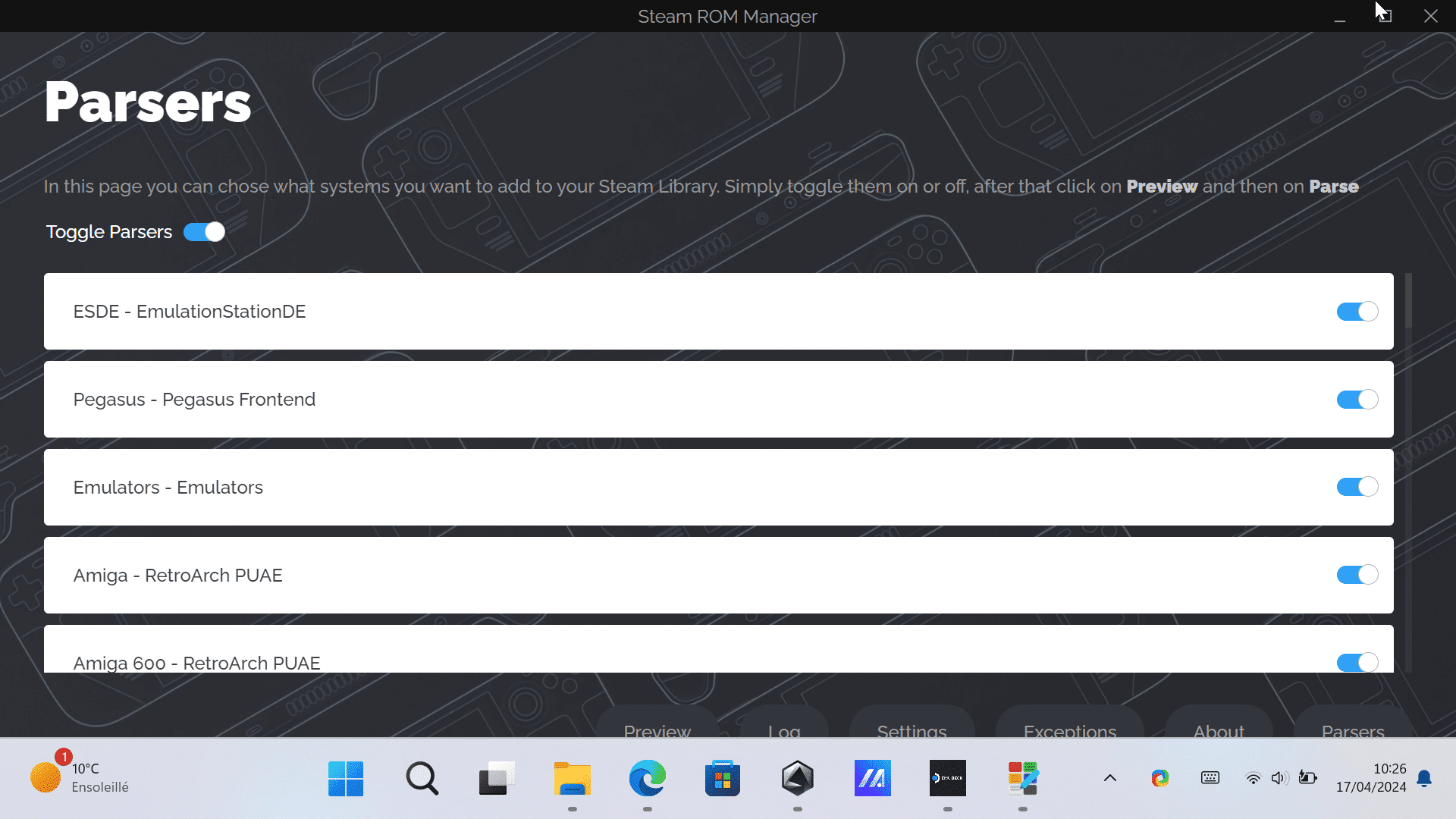Select the ESDE - EmulationStationDE row text
Viewport: 1456px width, 819px height.
click(190, 312)
